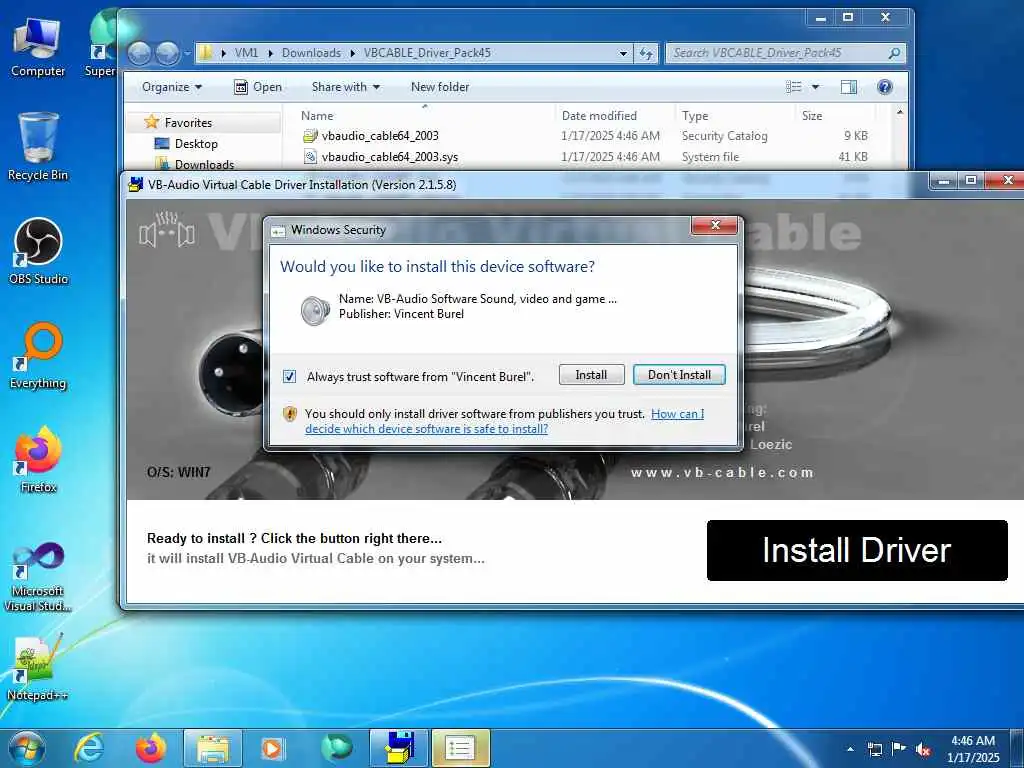Open the Share with dropdown
Screen dimensions: 1024x768
pyautogui.click(x=345, y=87)
